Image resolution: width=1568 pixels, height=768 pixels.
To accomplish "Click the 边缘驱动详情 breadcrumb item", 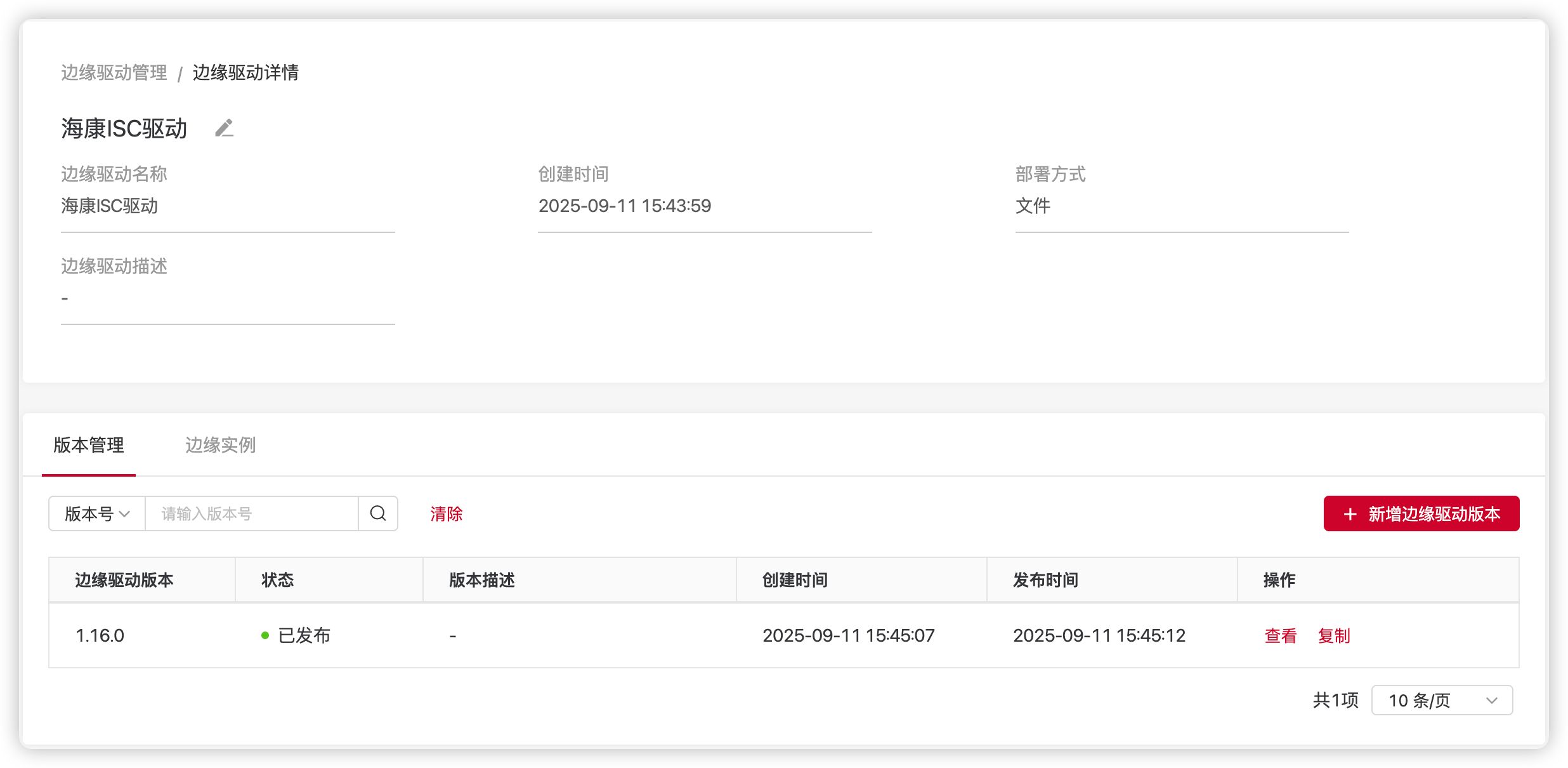I will (245, 72).
